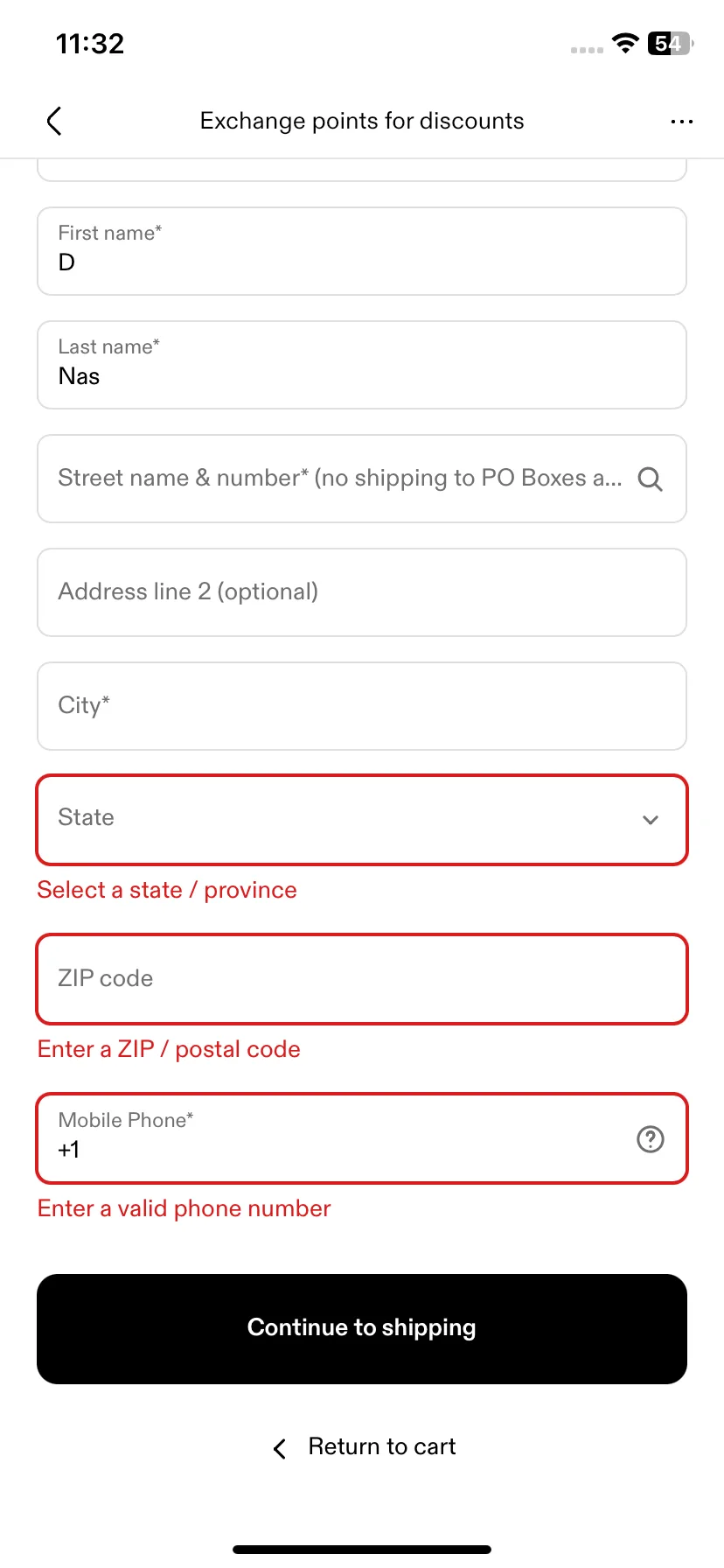Select the City input field

[362, 706]
